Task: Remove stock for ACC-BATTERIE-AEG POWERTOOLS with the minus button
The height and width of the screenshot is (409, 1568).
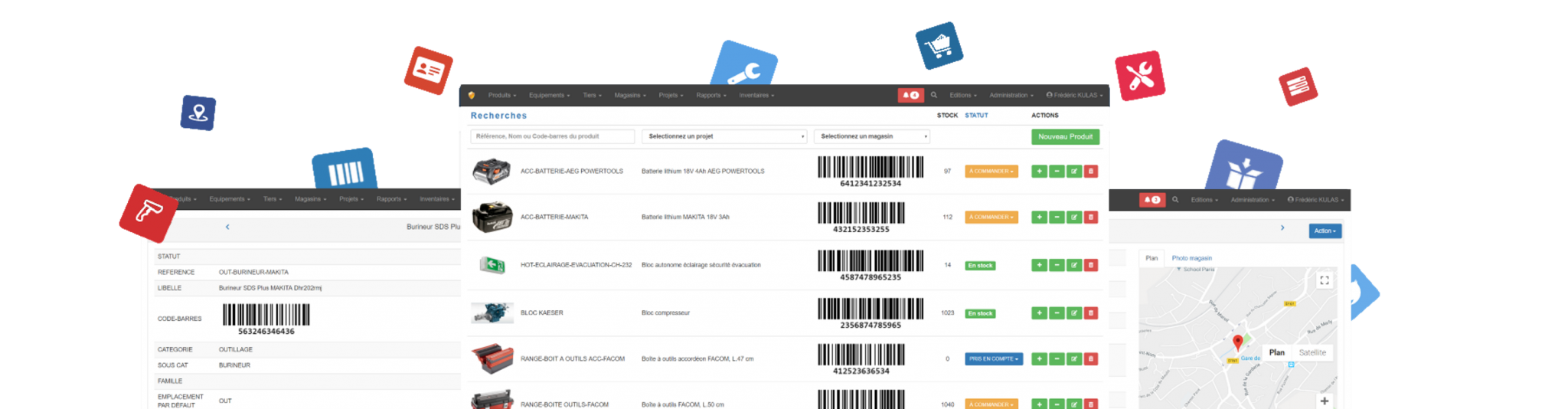Action: tap(1057, 172)
